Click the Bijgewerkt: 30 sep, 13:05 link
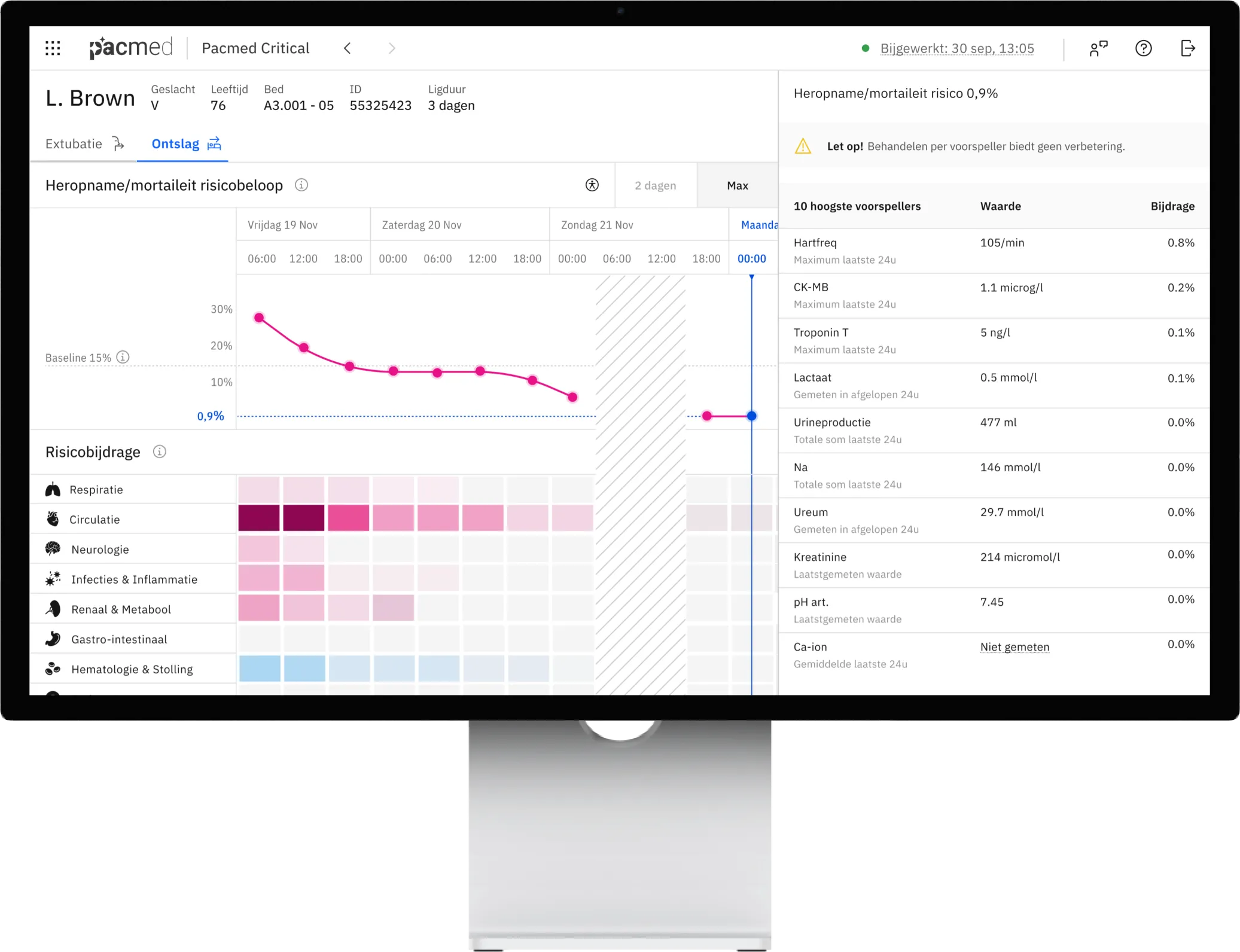The image size is (1240, 952). (x=956, y=48)
